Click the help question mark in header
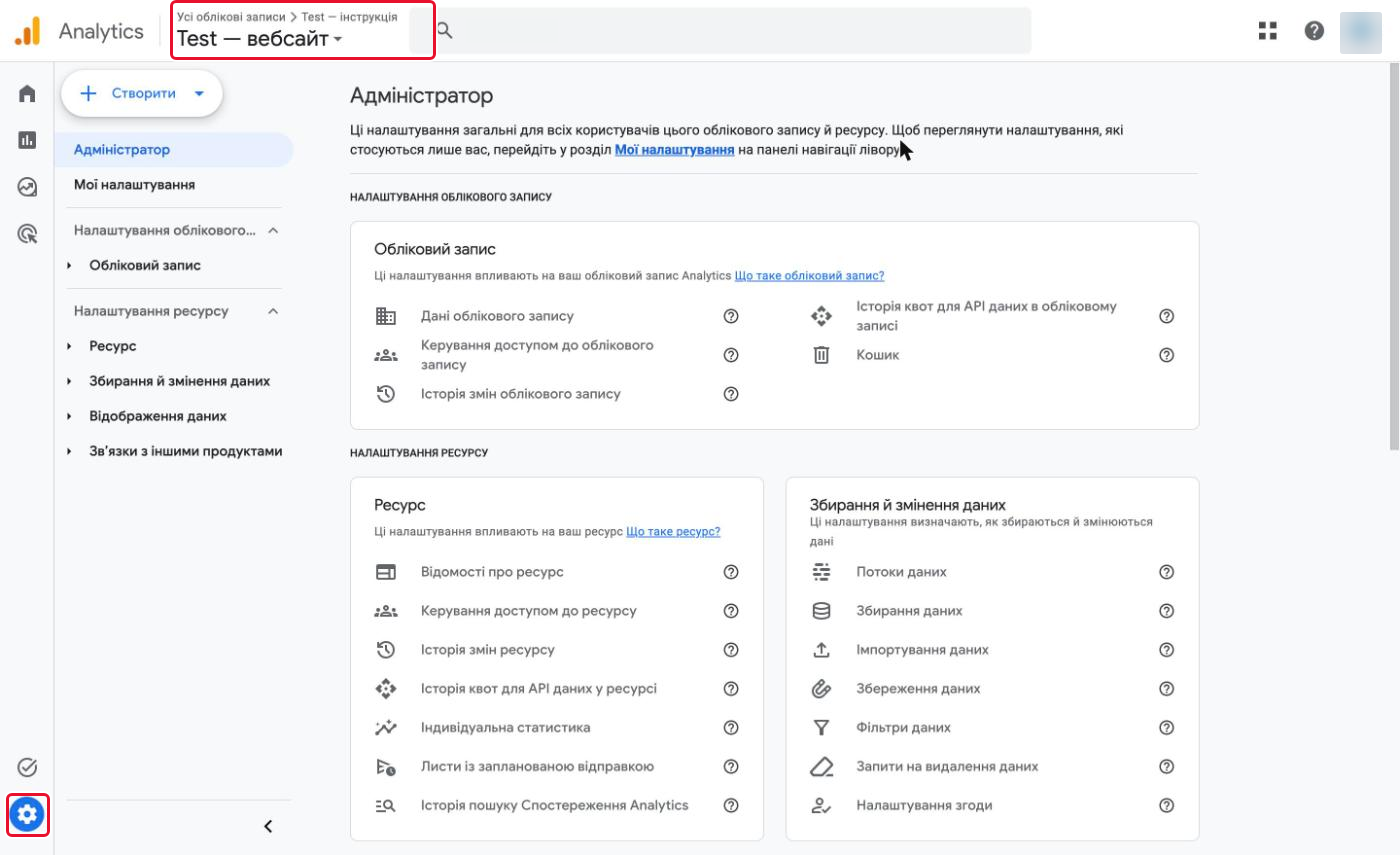Viewport: 1400px width, 855px height. [x=1314, y=31]
